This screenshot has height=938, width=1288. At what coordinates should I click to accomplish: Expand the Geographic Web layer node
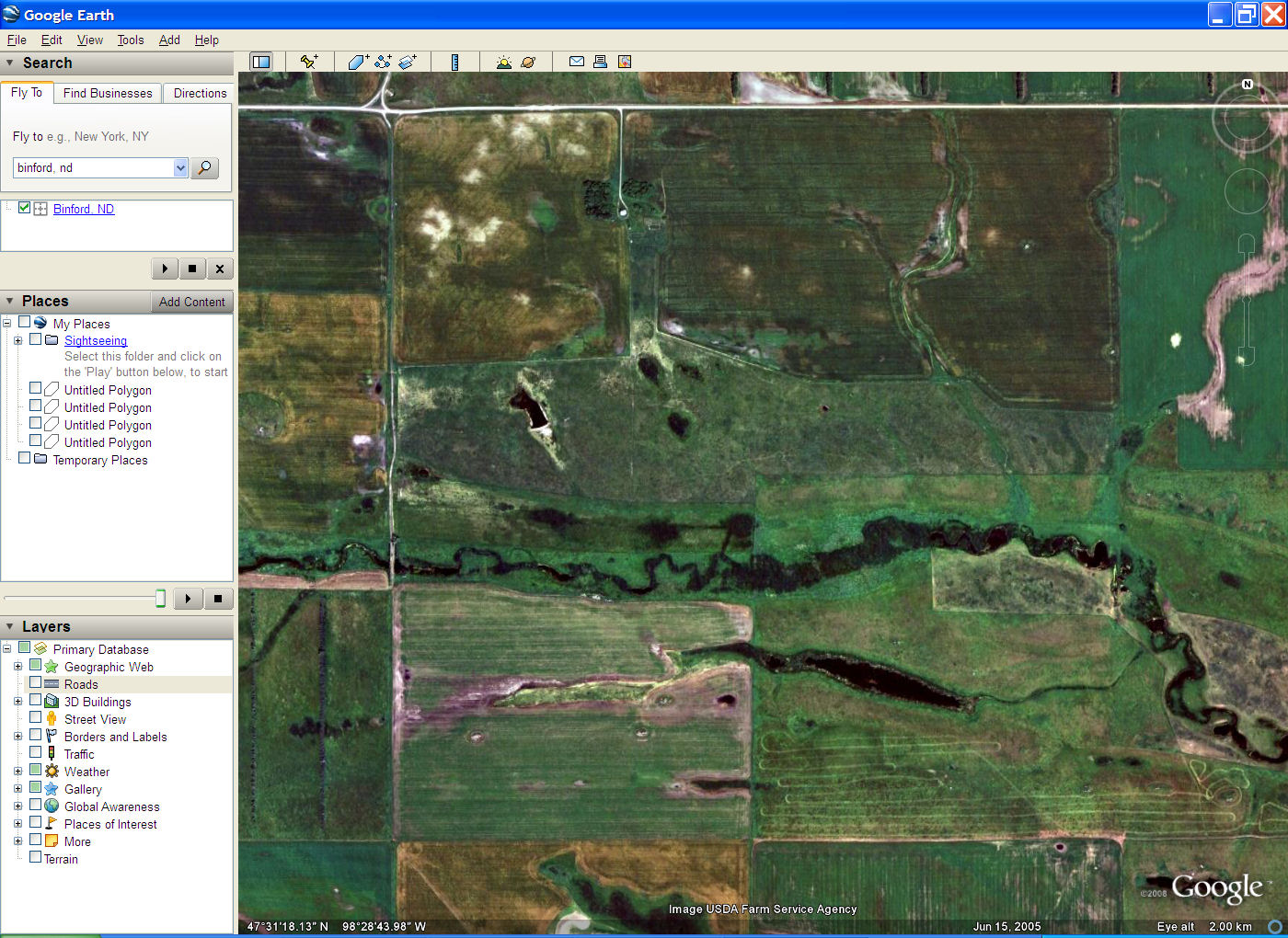pyautogui.click(x=17, y=666)
